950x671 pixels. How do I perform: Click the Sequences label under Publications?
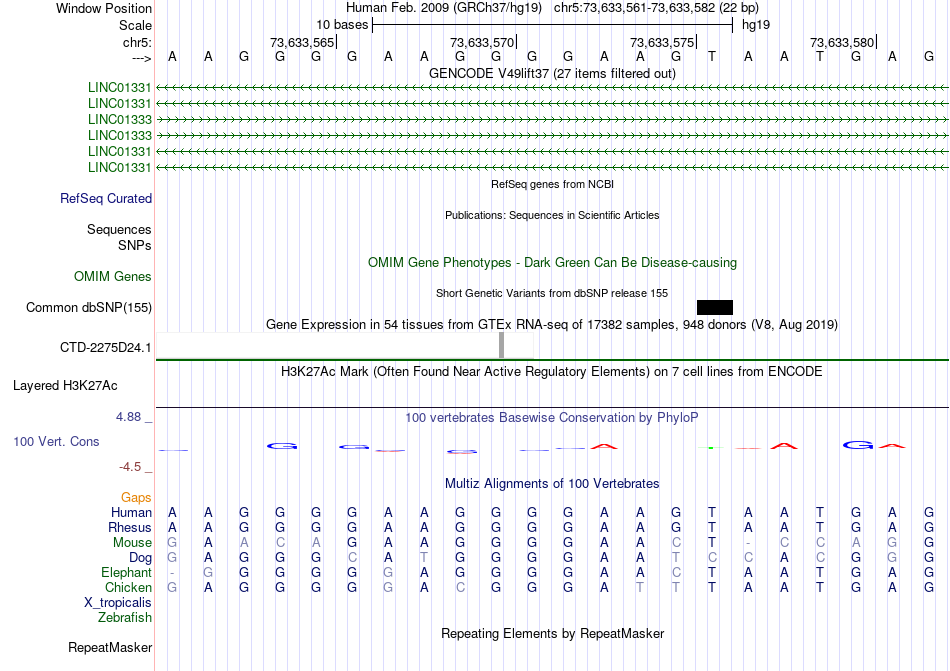click(x=119, y=230)
